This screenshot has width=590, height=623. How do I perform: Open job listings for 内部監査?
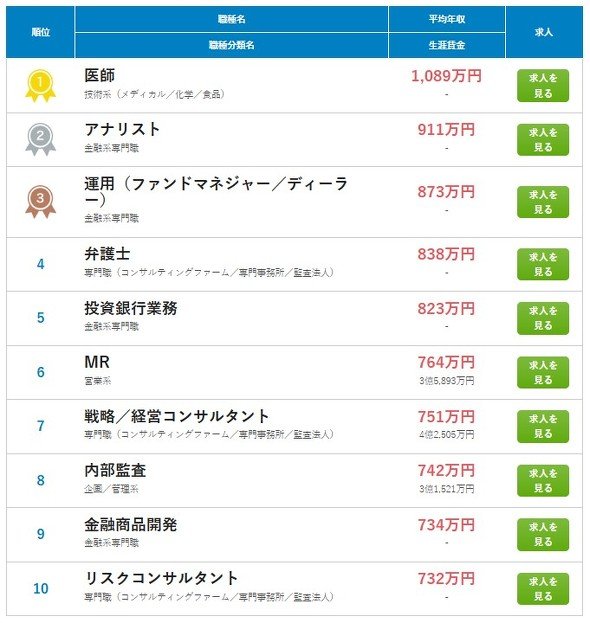(x=543, y=481)
